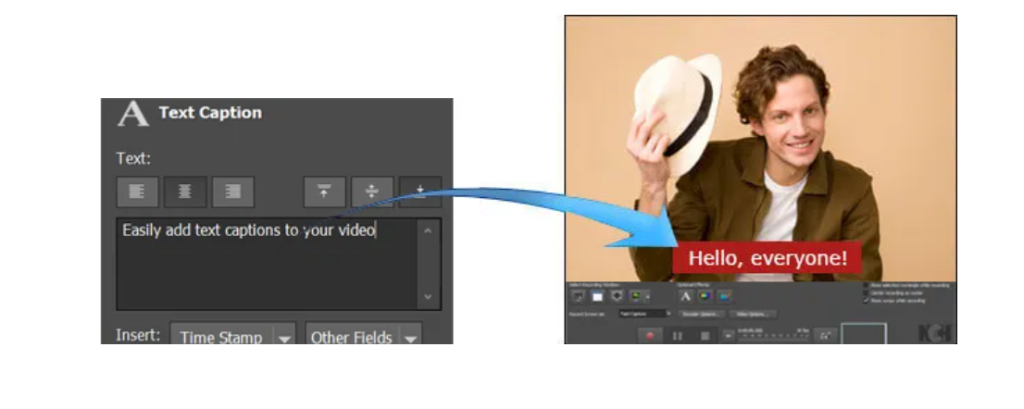Stop the recording
1024x409 pixels.
pos(705,336)
